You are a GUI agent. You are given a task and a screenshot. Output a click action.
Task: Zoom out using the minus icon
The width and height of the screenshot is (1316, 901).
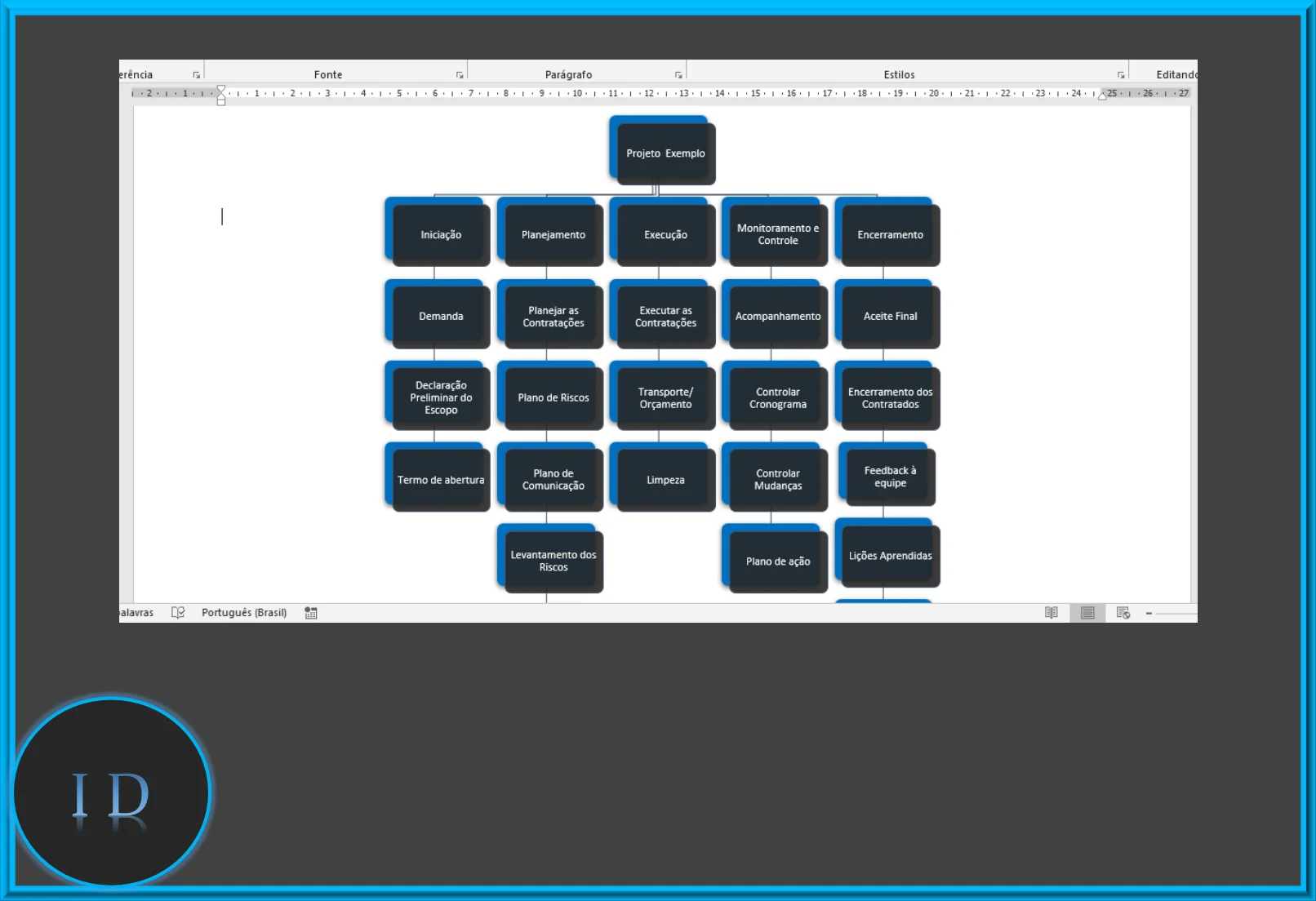(1149, 614)
